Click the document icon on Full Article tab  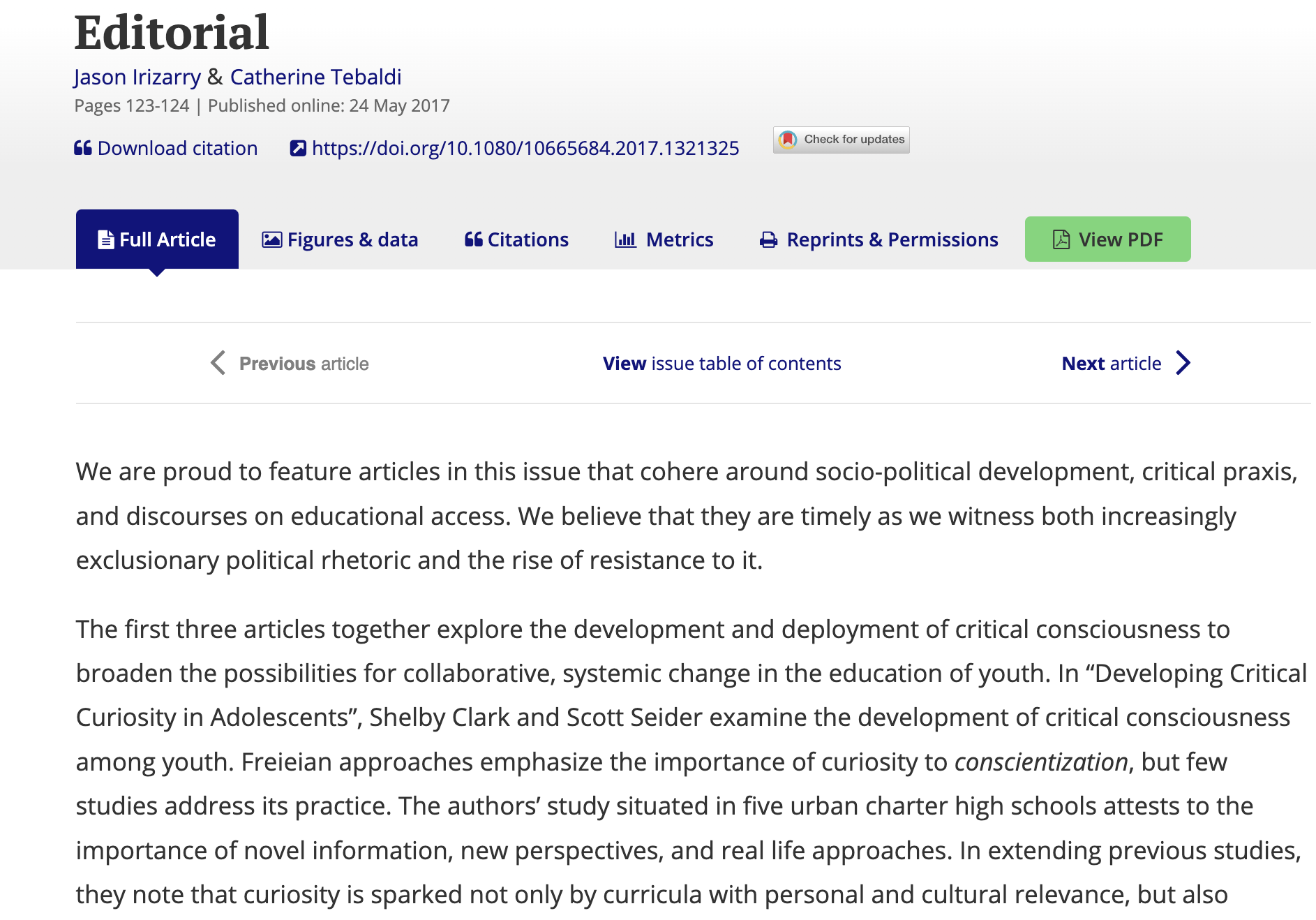[106, 240]
